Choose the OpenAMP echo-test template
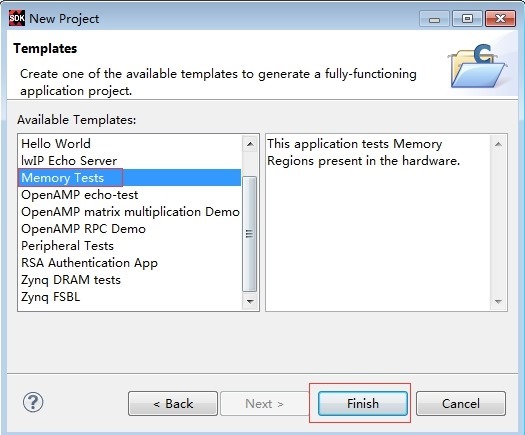Image resolution: width=525 pixels, height=435 pixels. (x=130, y=195)
